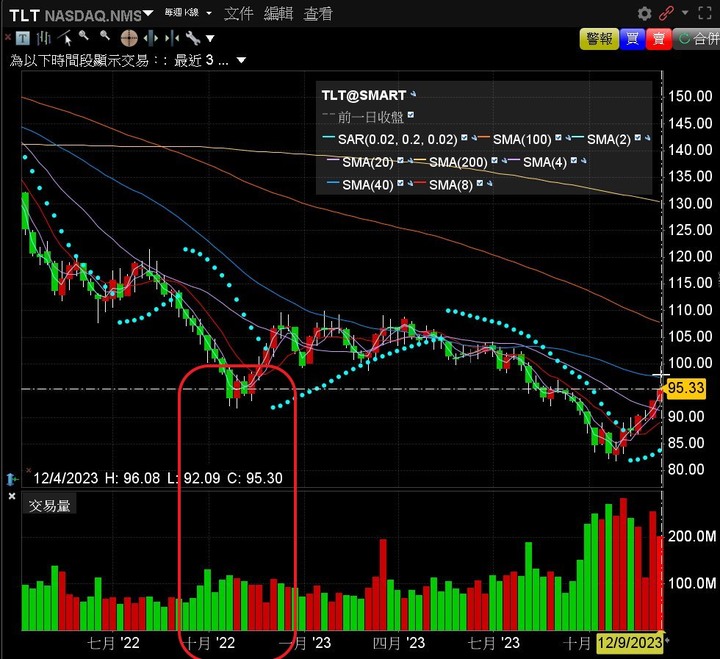Edit SMA(200) via its wrench icon
This screenshot has height=659, width=720.
click(x=504, y=161)
